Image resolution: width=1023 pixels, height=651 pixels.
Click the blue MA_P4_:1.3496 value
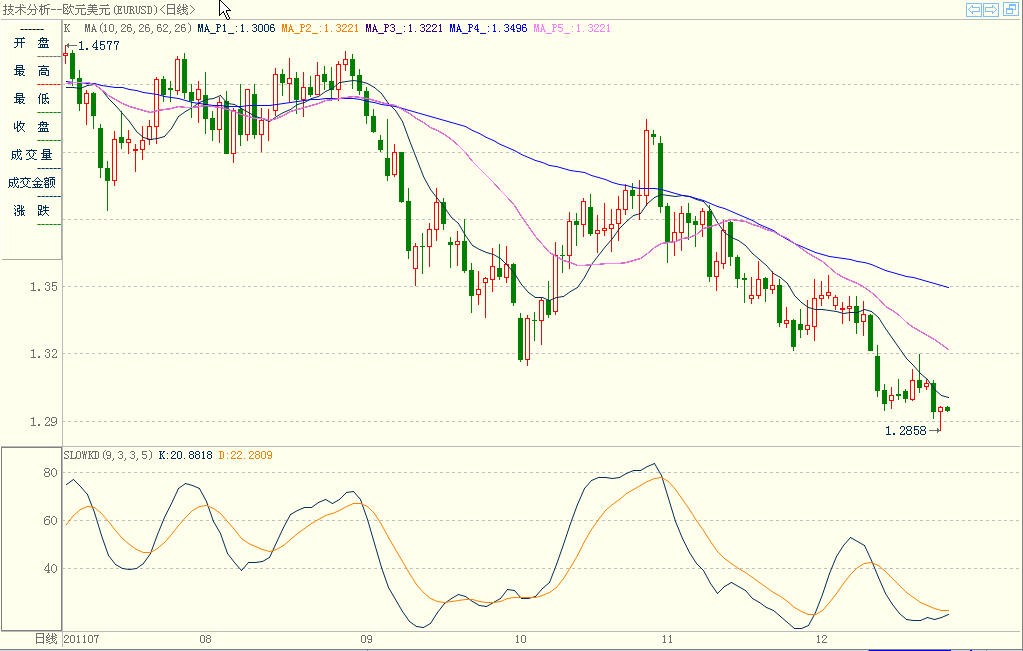tap(488, 28)
